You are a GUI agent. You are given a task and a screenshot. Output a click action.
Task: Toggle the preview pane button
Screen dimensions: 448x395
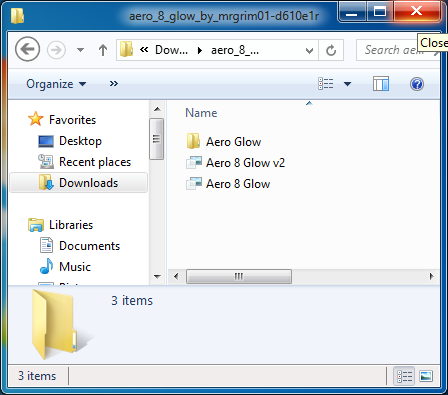coord(381,84)
